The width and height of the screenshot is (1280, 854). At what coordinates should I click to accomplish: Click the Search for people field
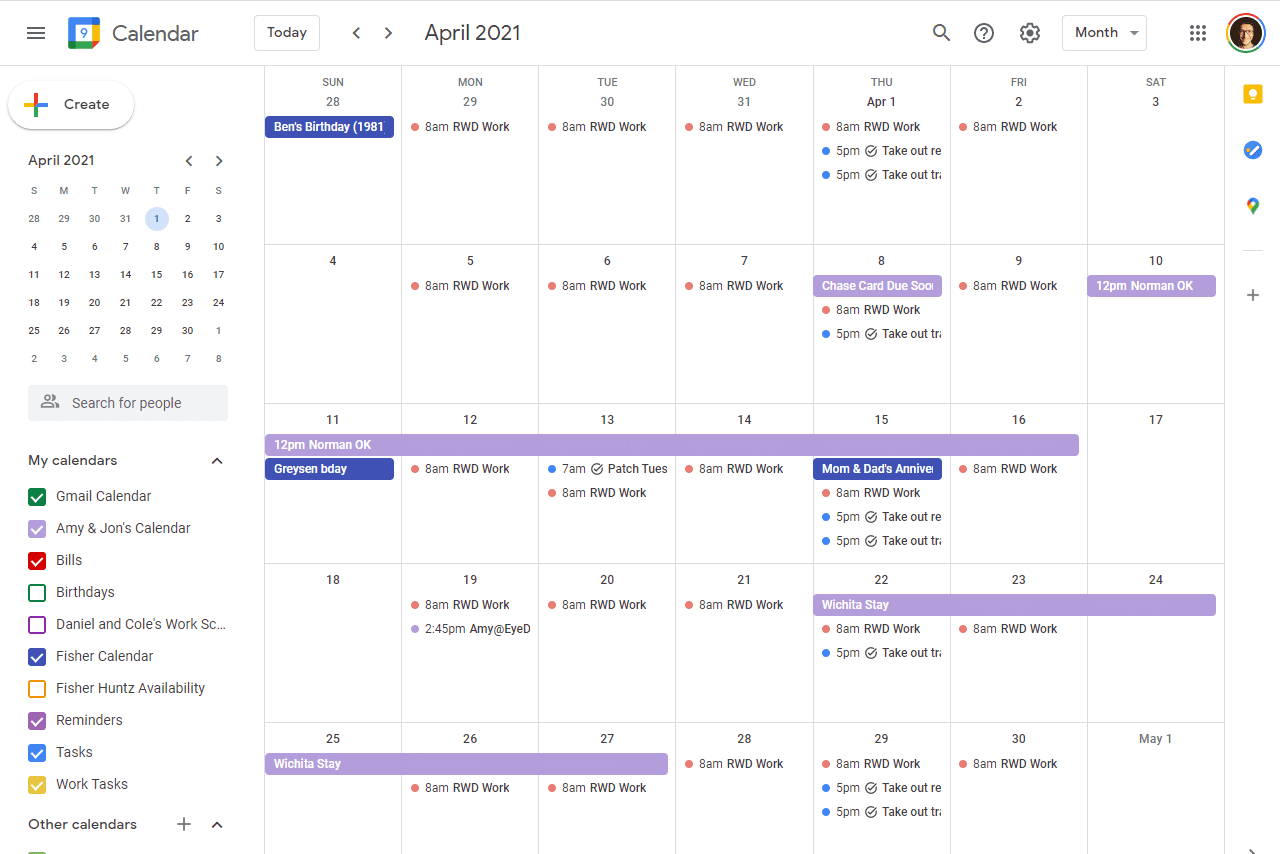tap(127, 402)
